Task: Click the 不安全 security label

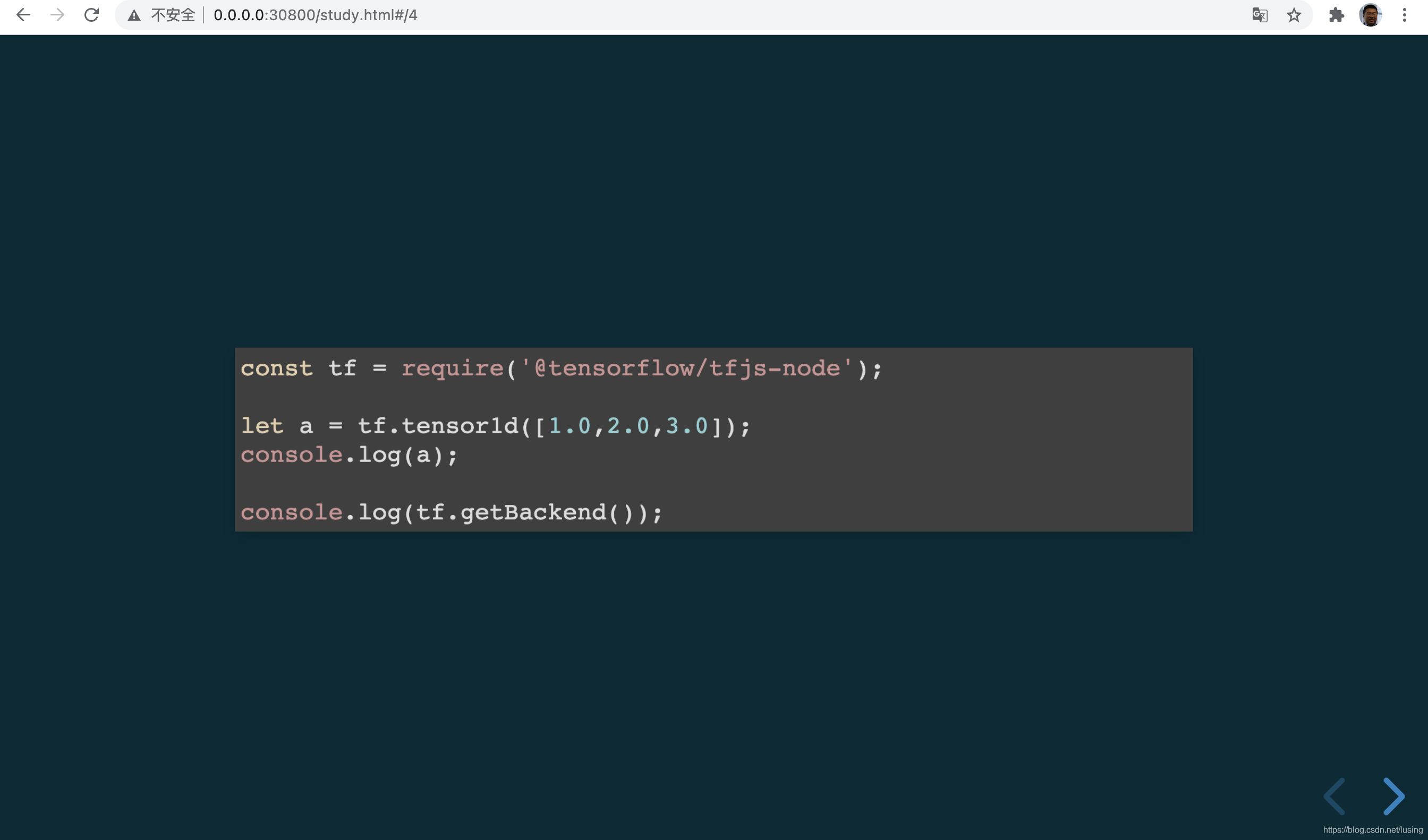Action: tap(173, 15)
